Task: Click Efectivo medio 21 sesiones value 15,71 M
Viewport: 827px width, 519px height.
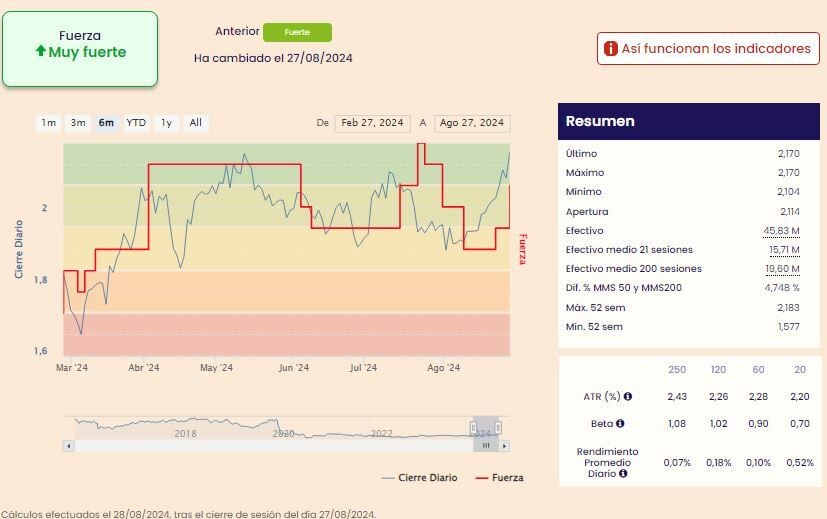Action: [784, 249]
